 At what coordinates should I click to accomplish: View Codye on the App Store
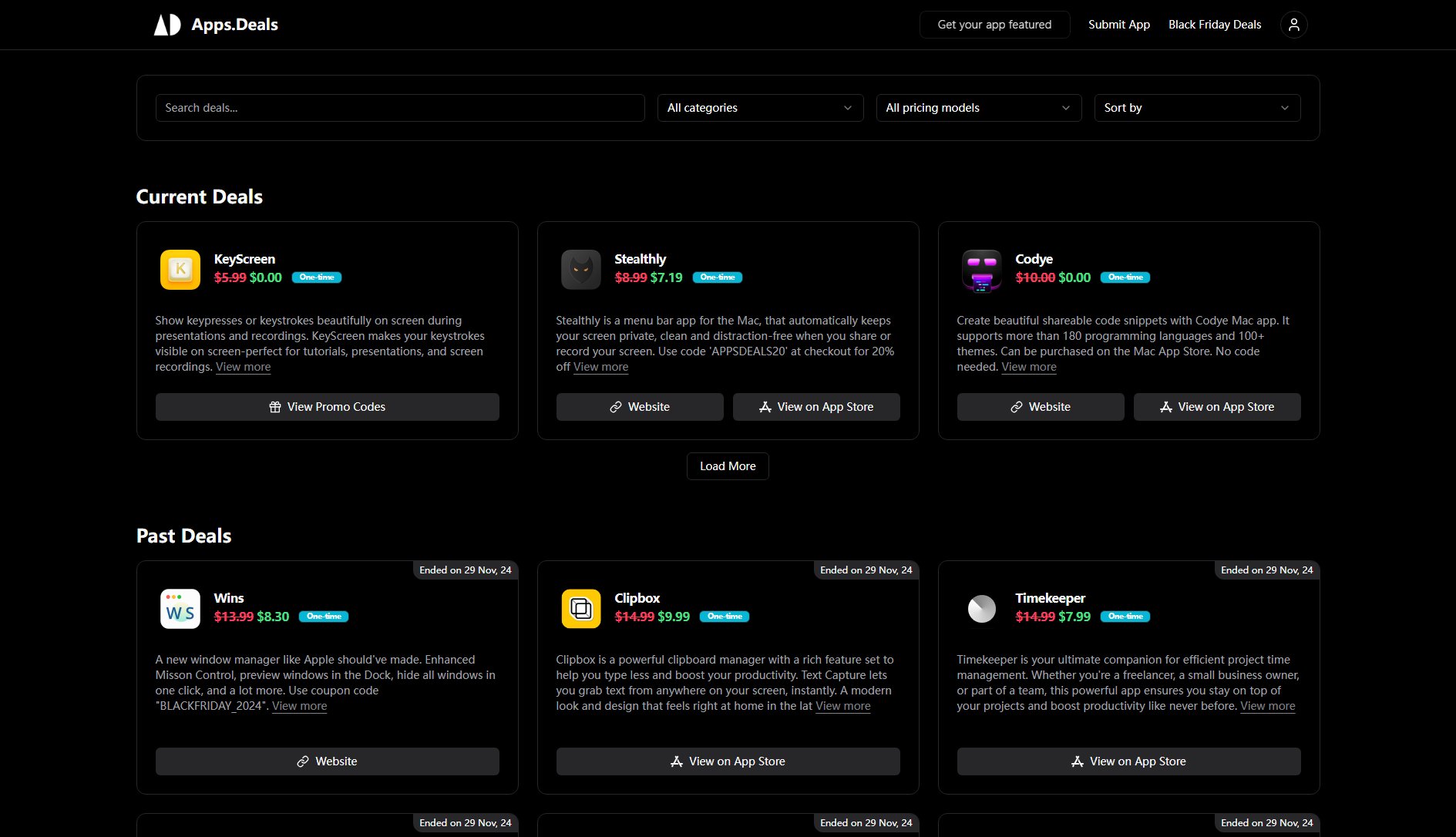coord(1216,406)
